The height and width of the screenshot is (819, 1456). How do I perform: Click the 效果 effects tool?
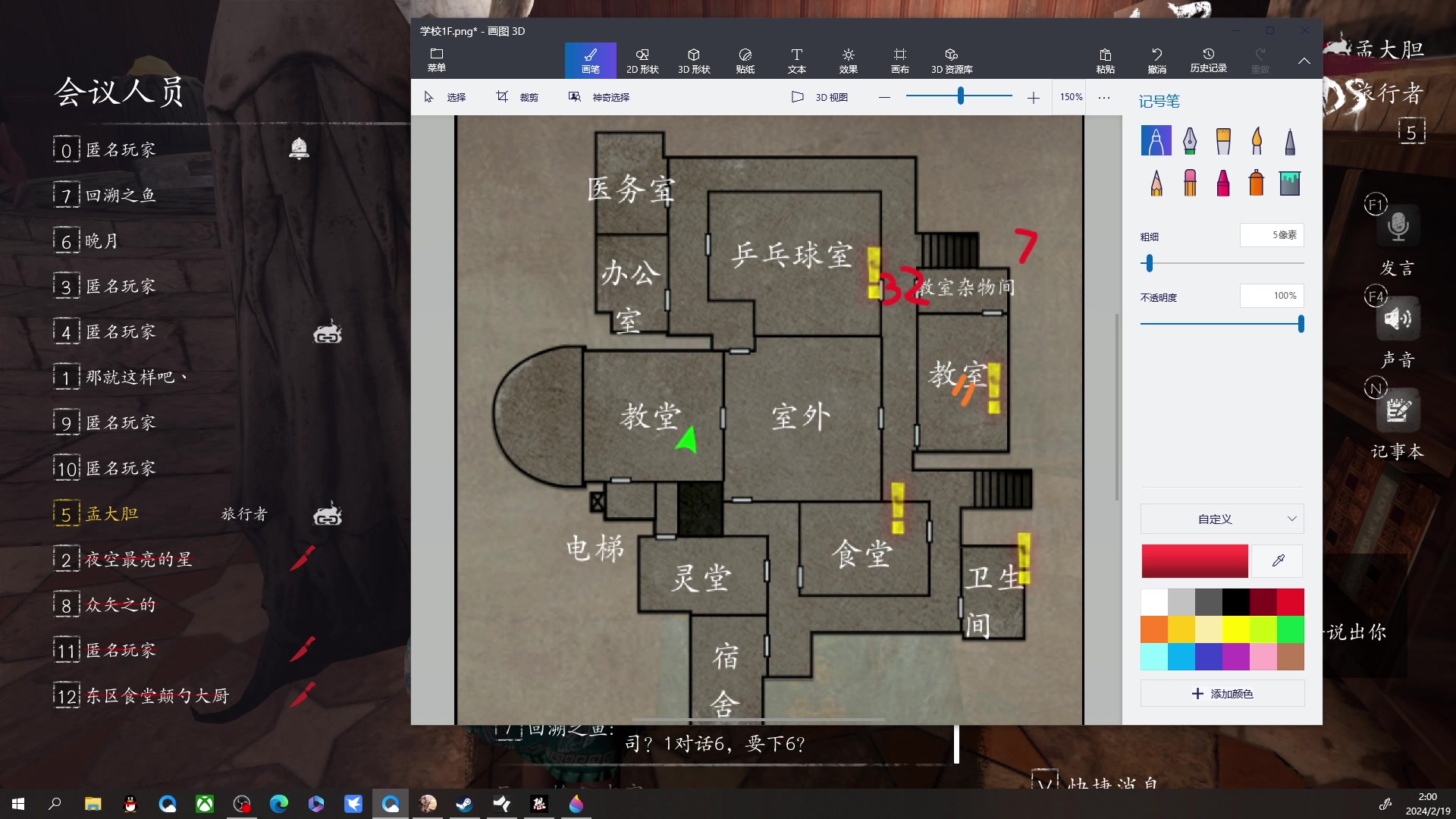coord(848,60)
